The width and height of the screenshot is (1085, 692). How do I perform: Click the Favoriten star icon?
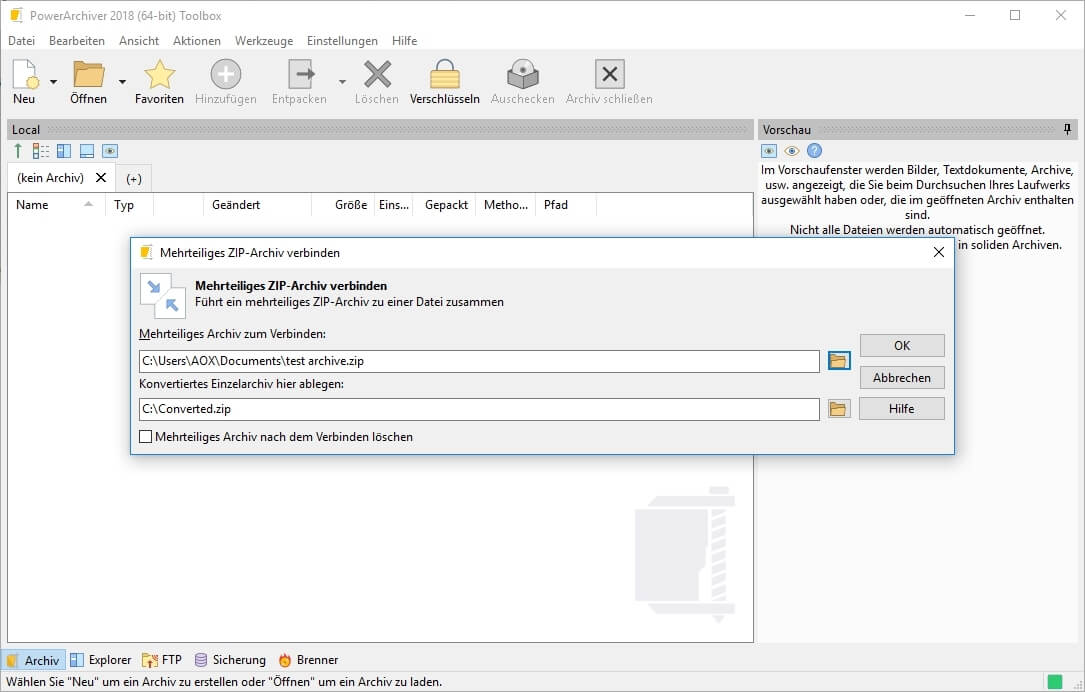point(159,76)
